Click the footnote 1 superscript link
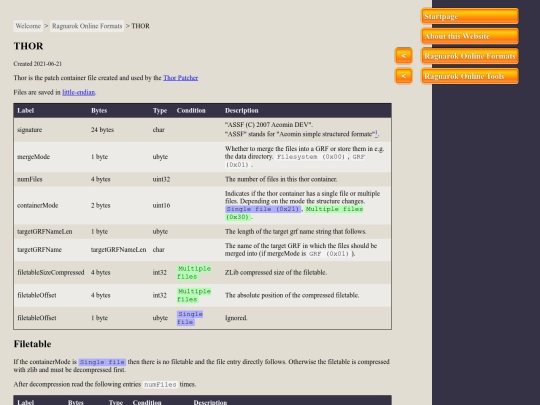This screenshot has height=405, width=540. pyautogui.click(x=376, y=133)
